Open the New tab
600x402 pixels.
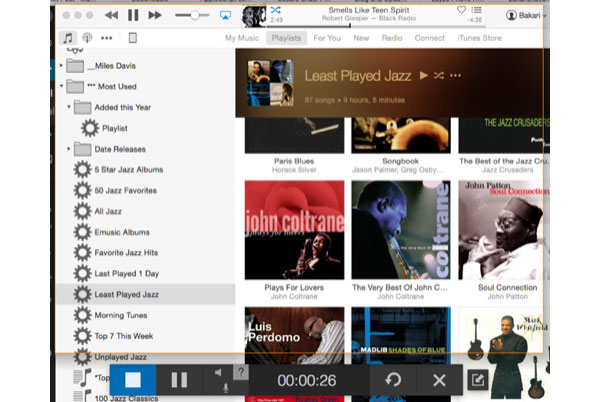click(361, 38)
